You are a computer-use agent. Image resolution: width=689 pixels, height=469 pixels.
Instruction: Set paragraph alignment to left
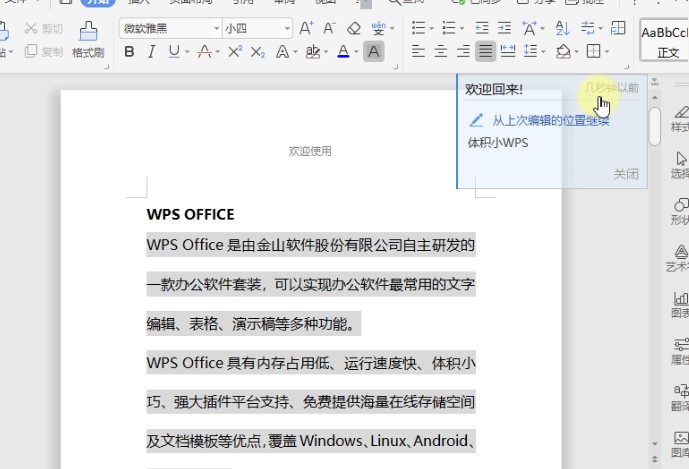[418, 51]
